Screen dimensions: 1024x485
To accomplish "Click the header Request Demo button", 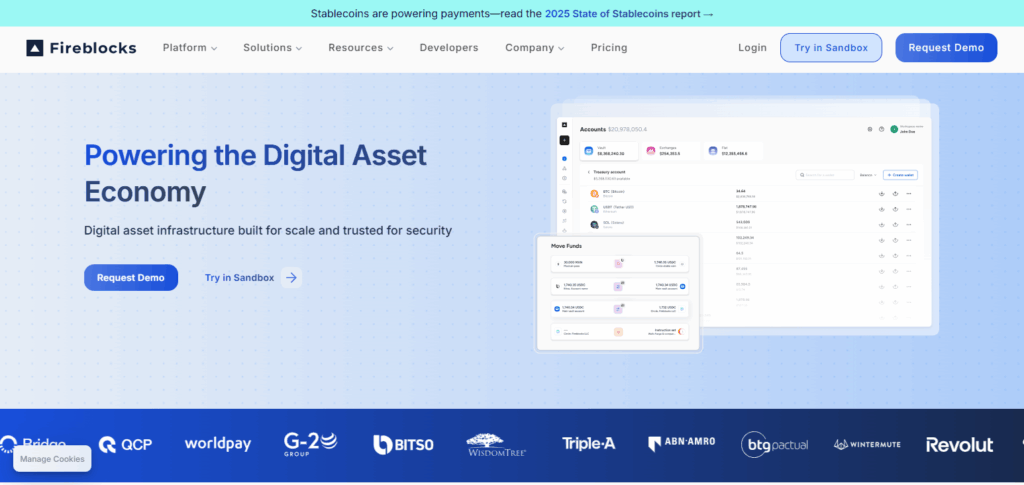I will (946, 48).
